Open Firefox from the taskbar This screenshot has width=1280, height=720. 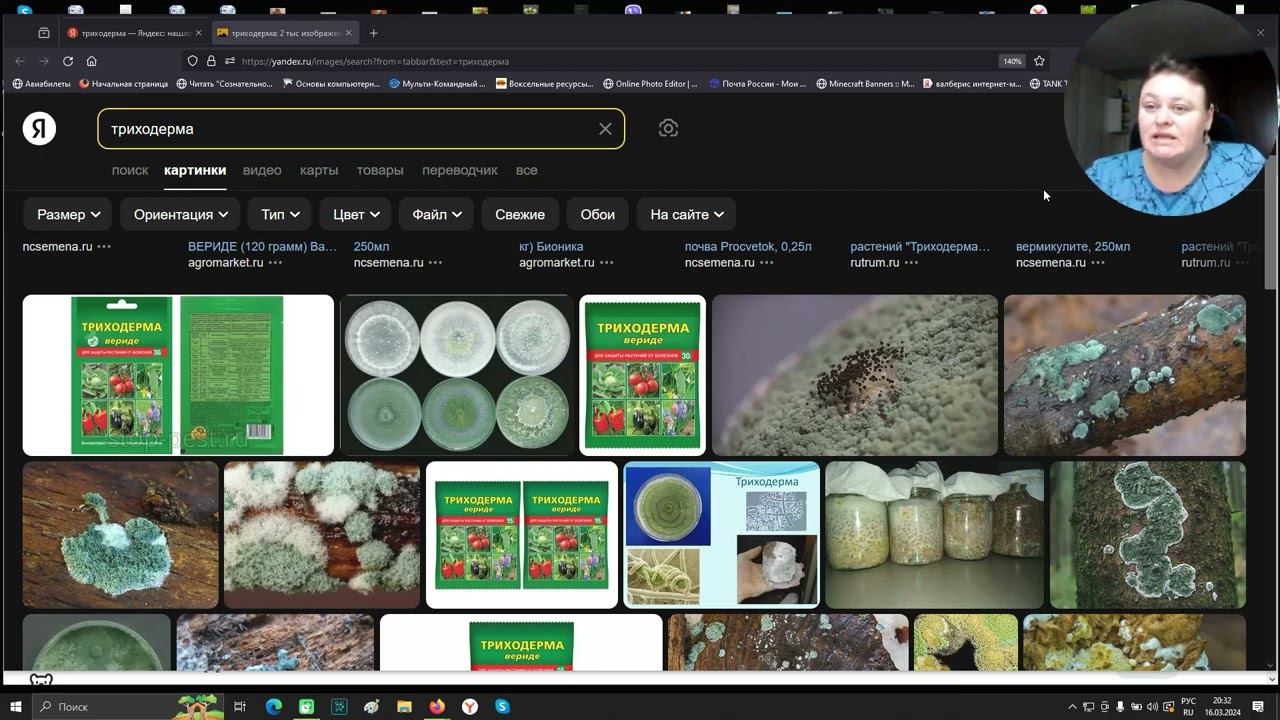pos(437,707)
